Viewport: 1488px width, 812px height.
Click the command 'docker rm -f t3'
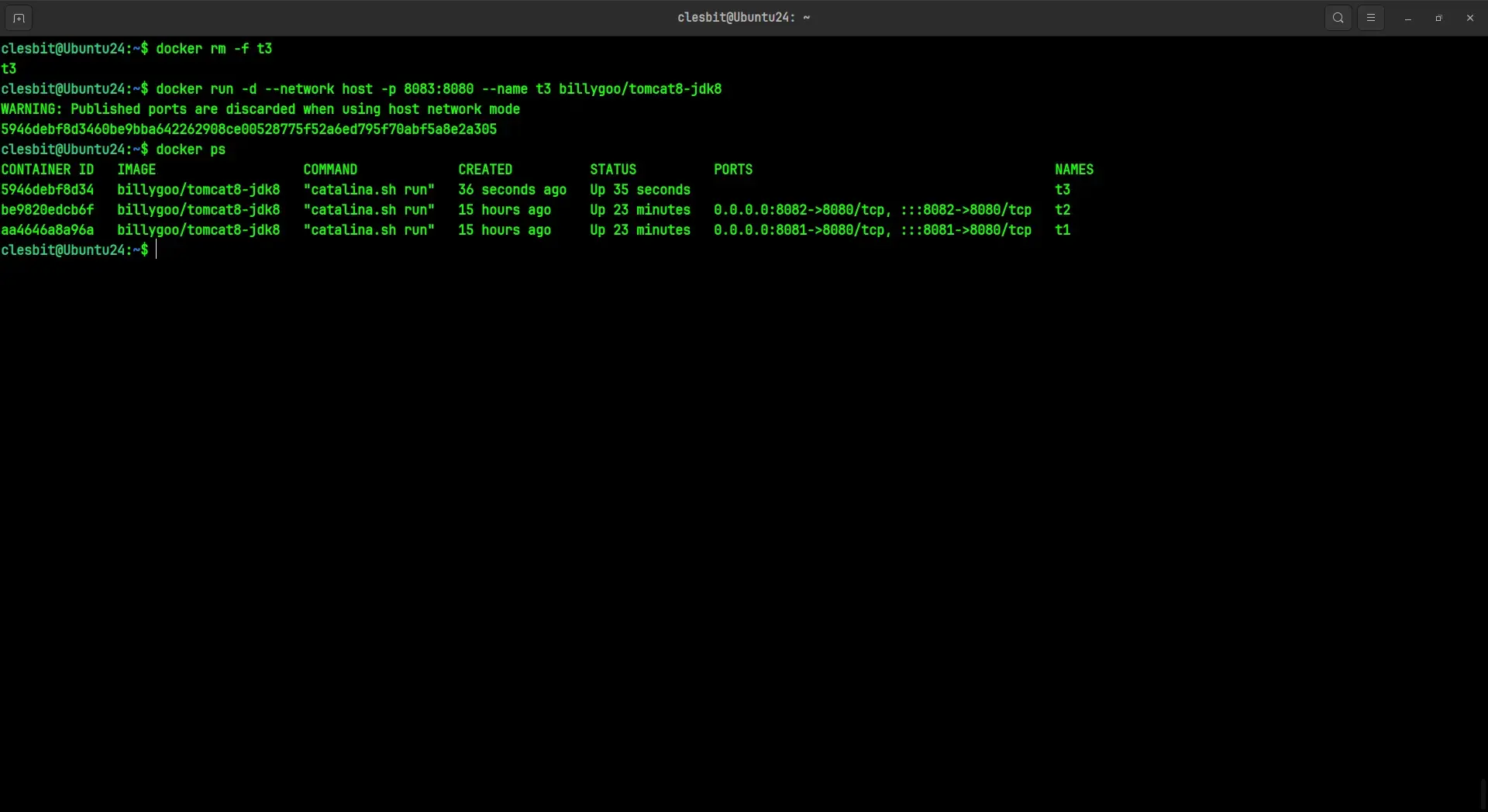(214, 49)
